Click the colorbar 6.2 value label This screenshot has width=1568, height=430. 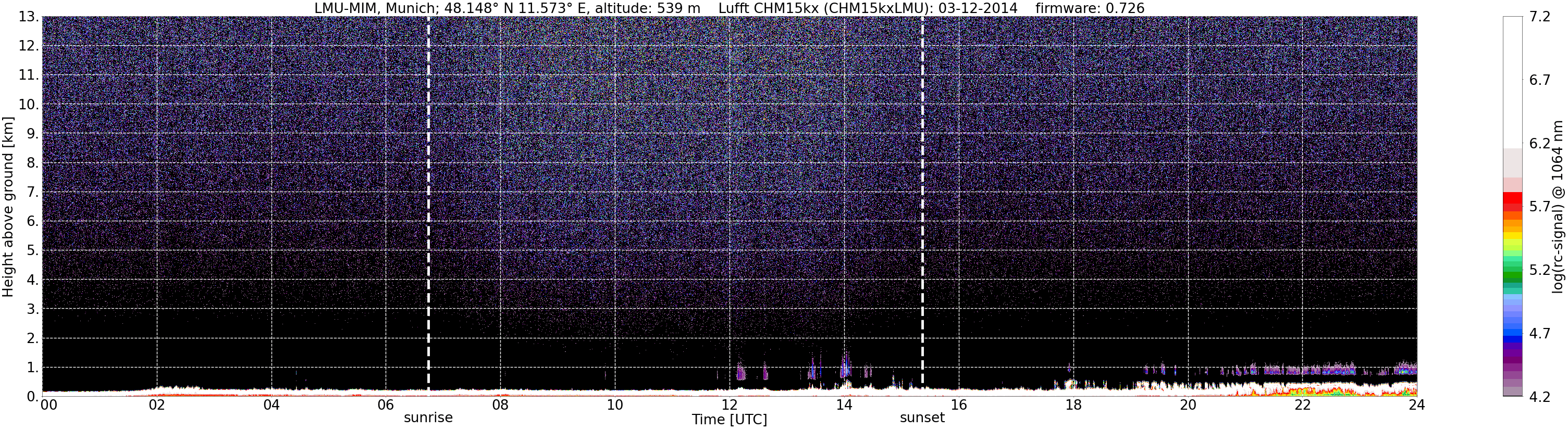click(x=1540, y=144)
